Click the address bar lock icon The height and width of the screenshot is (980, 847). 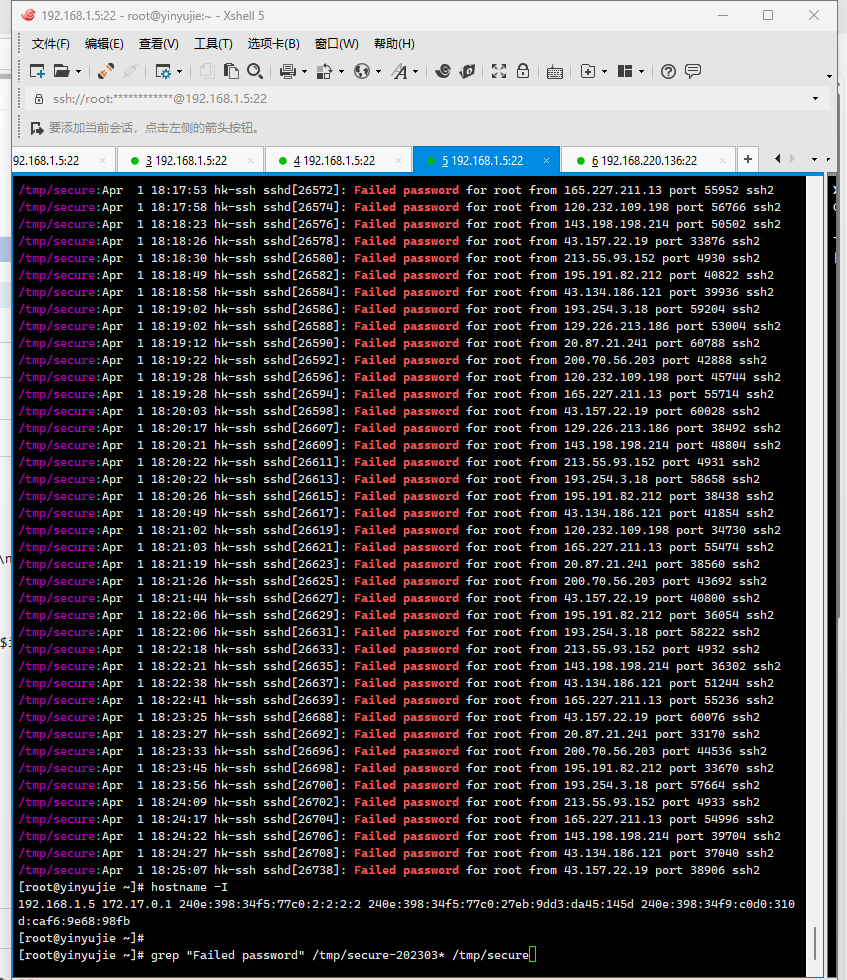pos(39,99)
